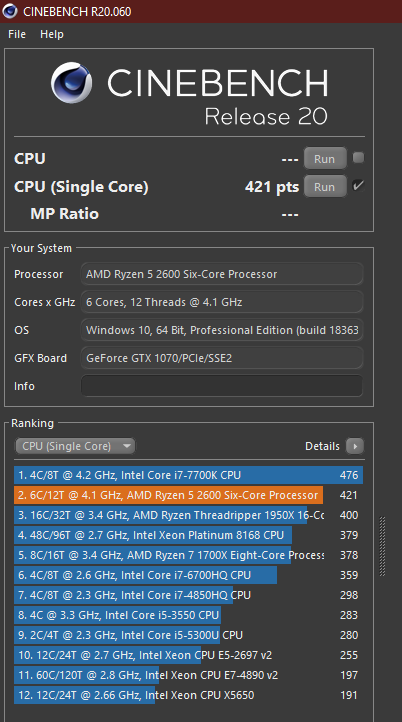This screenshot has width=402, height=722.
Task: Run the CPU (Single Core) benchmark
Action: tap(325, 186)
